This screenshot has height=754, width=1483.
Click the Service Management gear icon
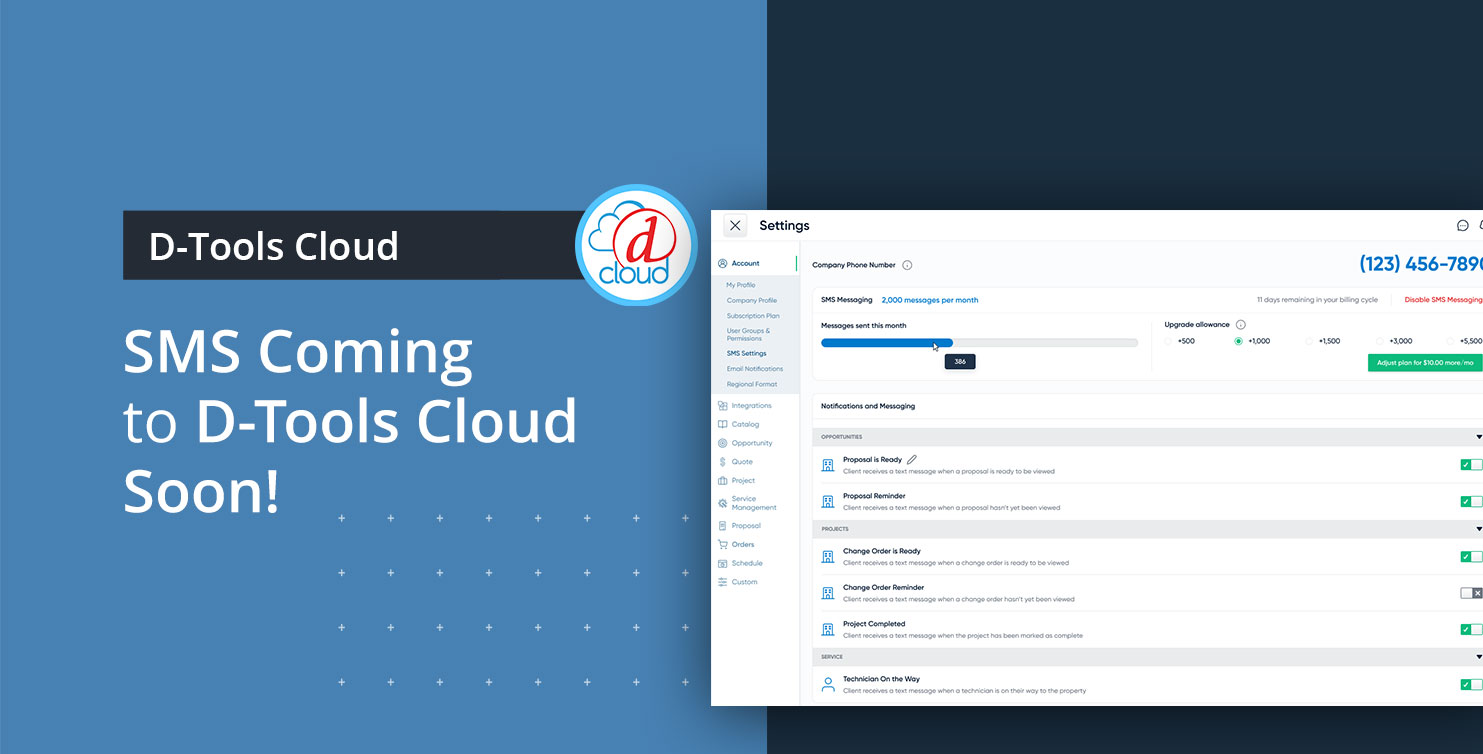tap(723, 503)
